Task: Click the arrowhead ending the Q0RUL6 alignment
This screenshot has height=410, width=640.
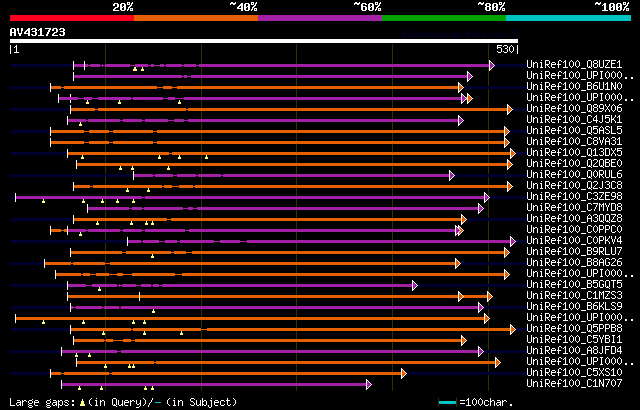Action: point(452,175)
